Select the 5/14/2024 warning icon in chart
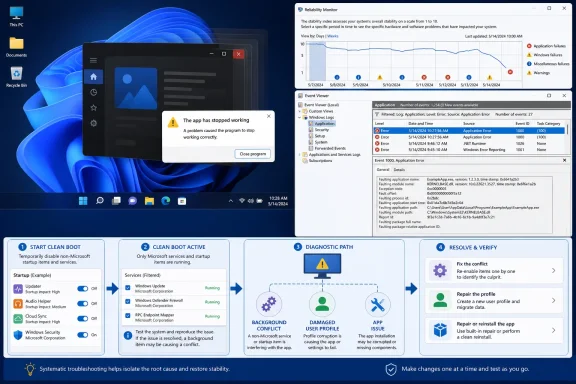This screenshot has height=384, width=576. coord(490,78)
